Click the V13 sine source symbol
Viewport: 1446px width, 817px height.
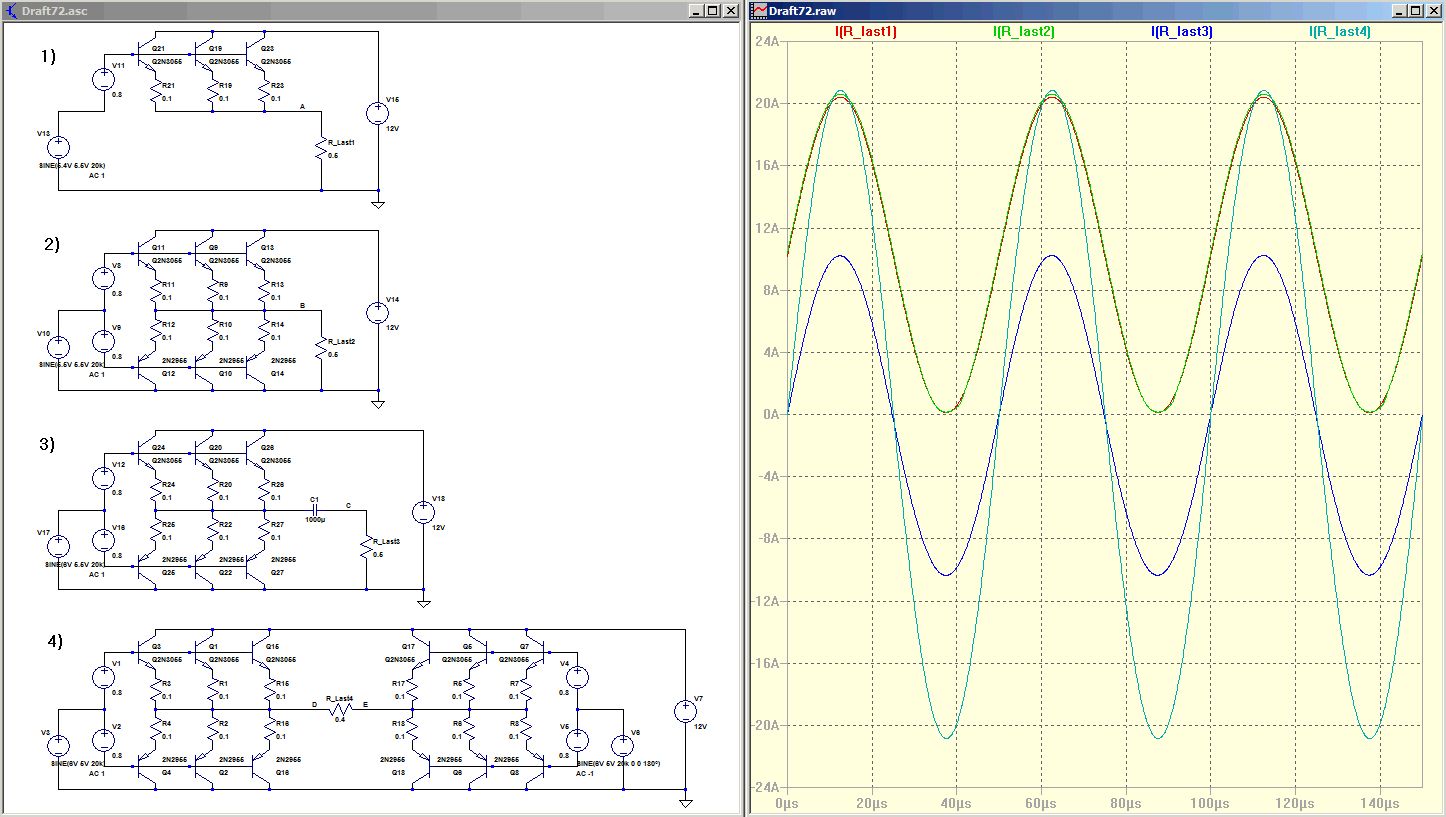click(58, 148)
